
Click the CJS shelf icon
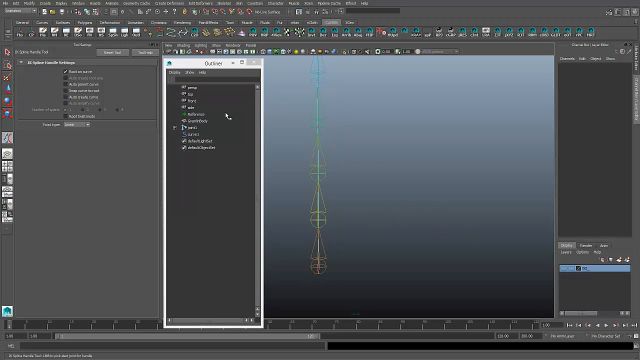coord(195,32)
